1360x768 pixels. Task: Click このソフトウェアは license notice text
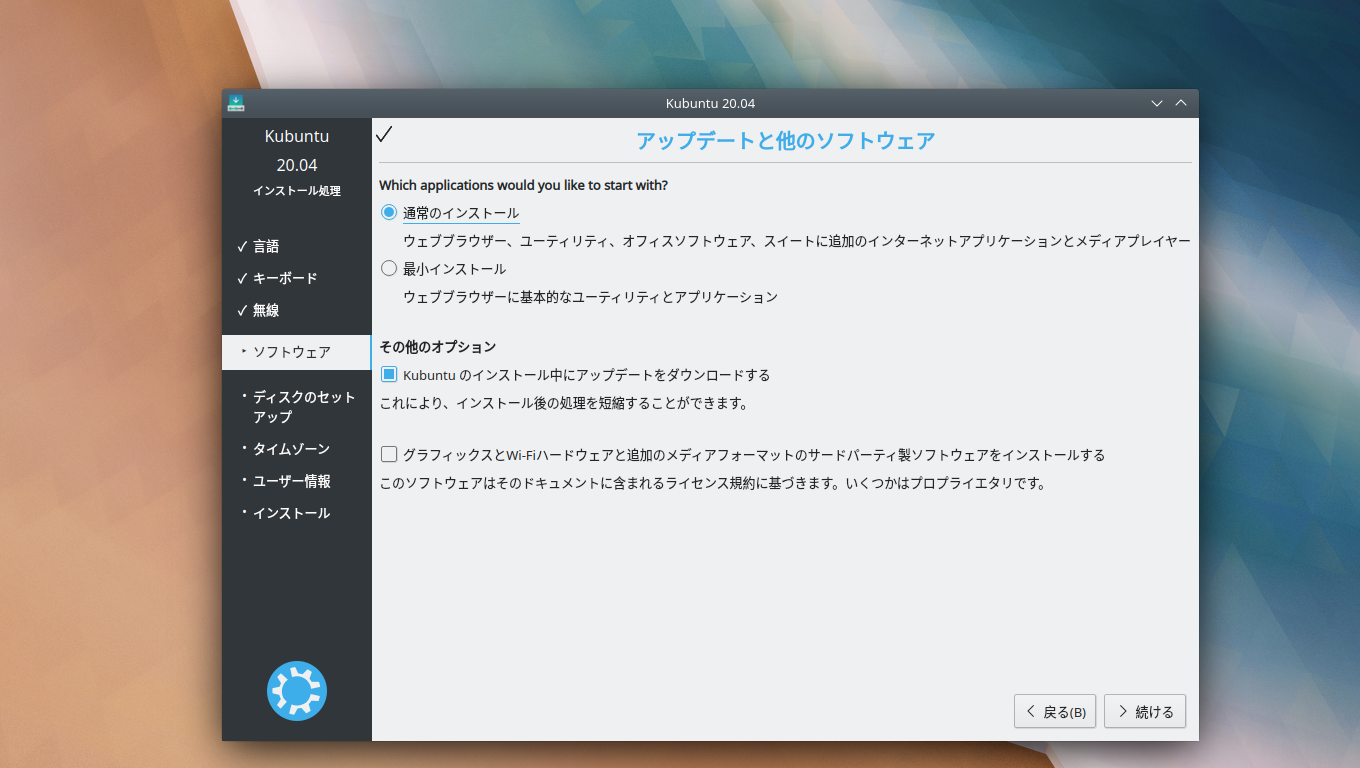713,483
